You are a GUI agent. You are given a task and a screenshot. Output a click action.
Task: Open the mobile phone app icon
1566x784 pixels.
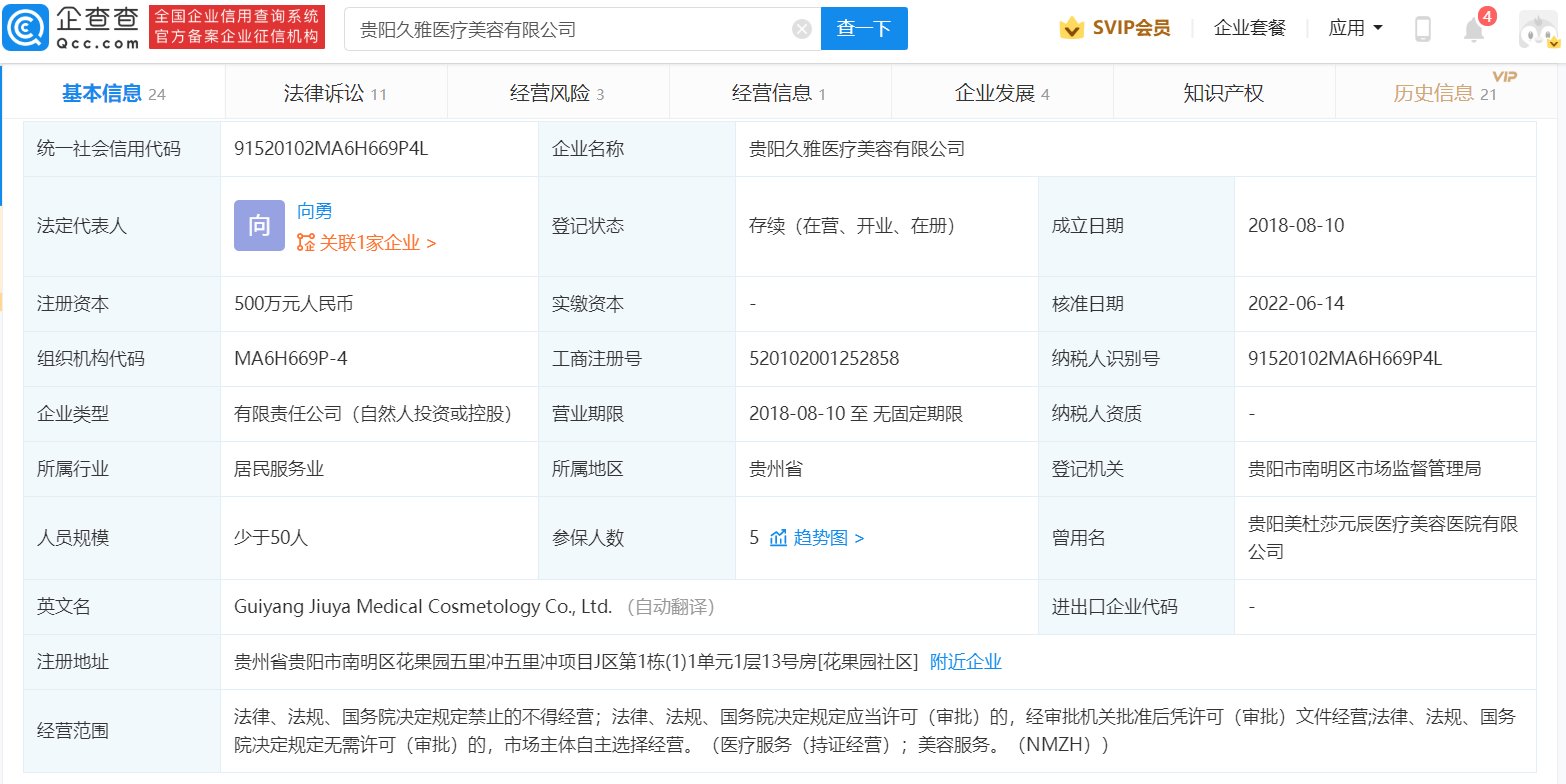[1423, 29]
